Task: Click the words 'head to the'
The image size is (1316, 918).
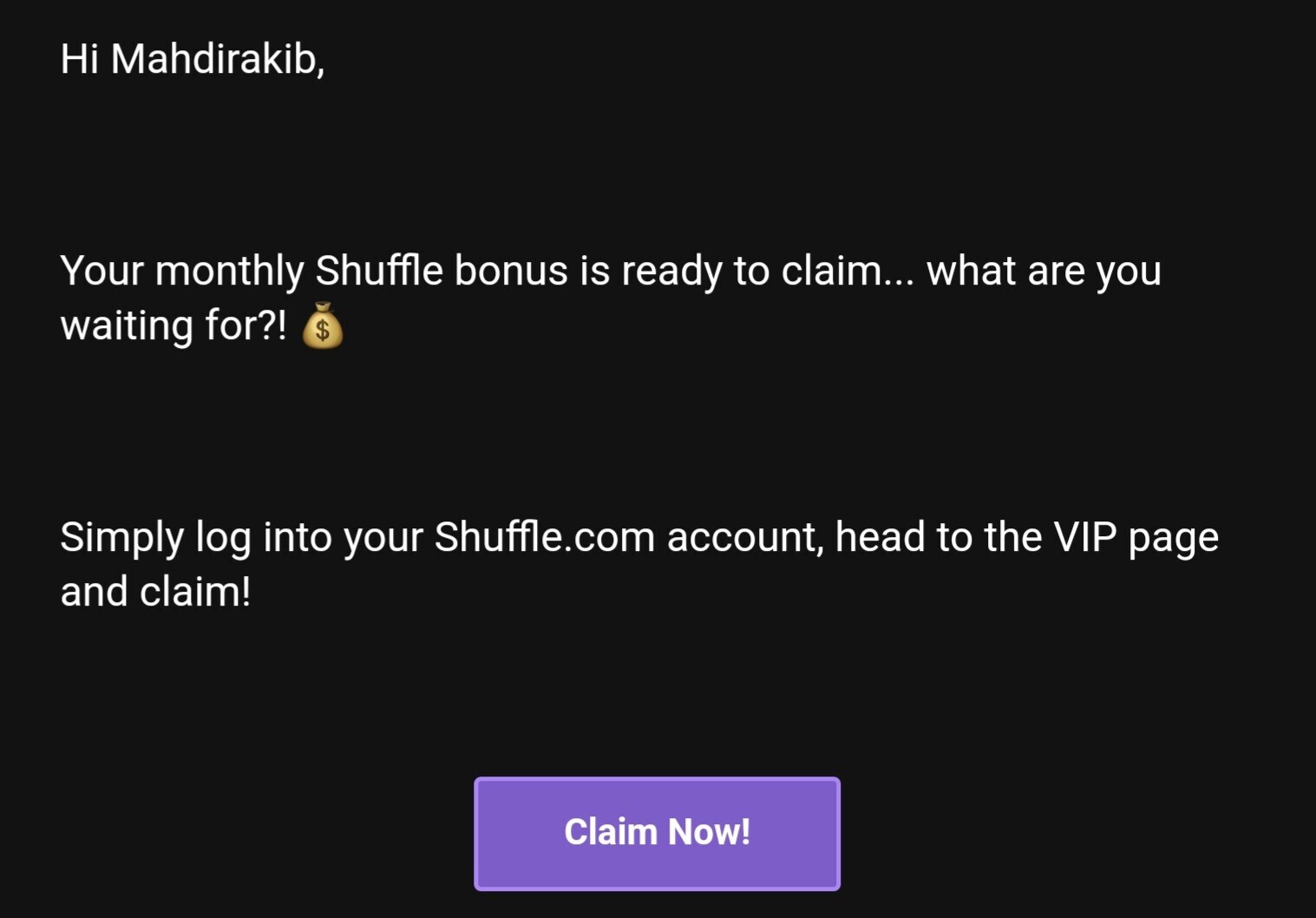Action: 939,537
